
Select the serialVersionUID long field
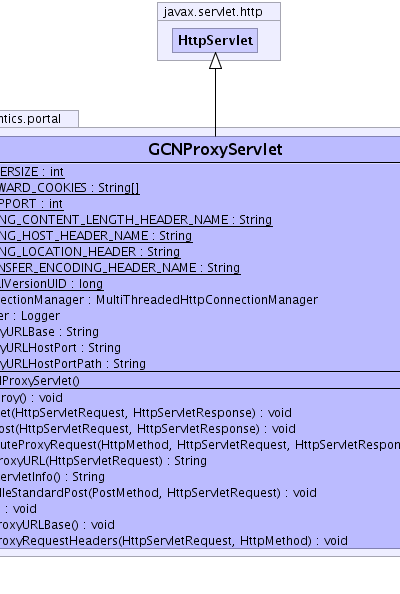pyautogui.click(x=52, y=284)
